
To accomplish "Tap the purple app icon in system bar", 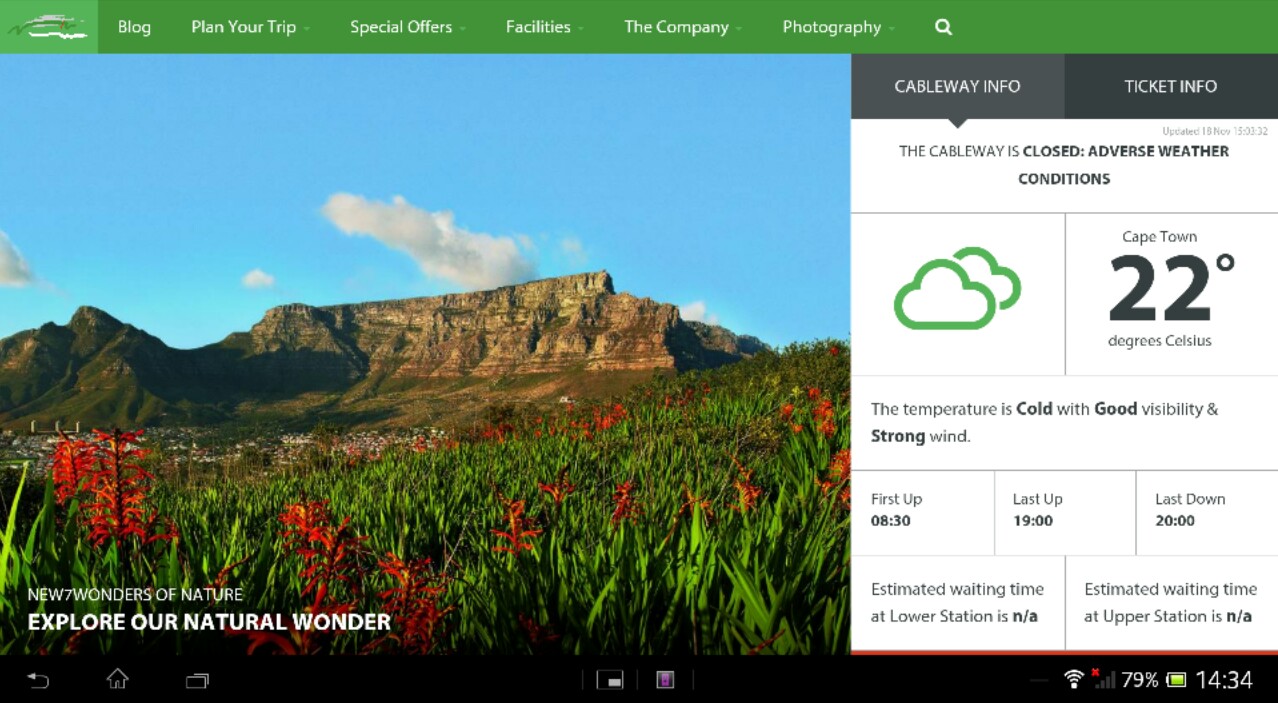I will pyautogui.click(x=665, y=680).
